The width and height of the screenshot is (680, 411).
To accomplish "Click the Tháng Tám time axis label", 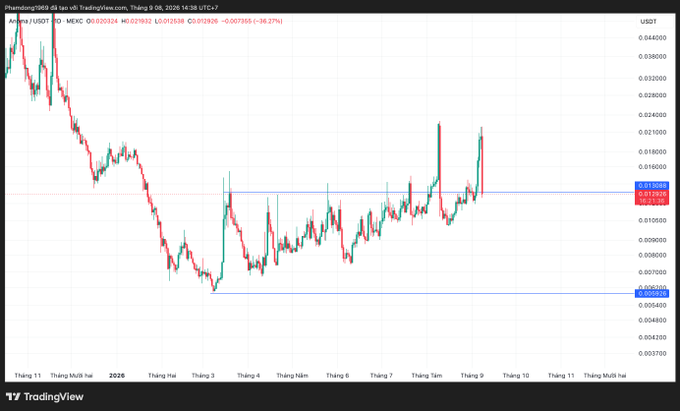I will click(x=427, y=375).
